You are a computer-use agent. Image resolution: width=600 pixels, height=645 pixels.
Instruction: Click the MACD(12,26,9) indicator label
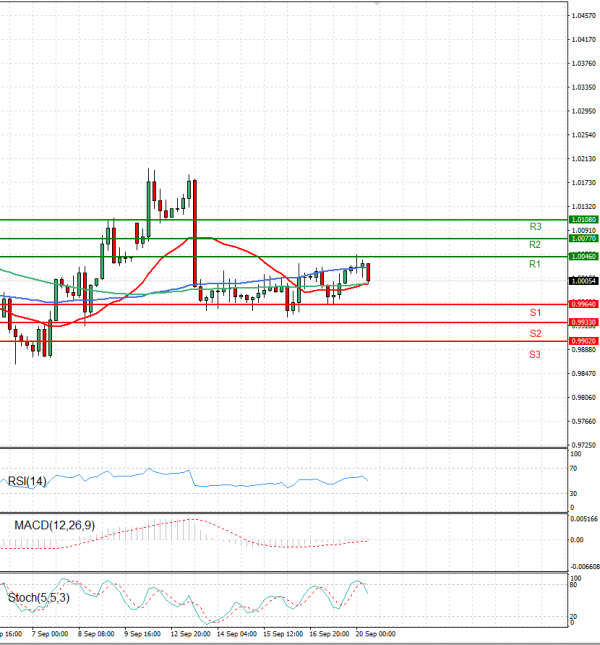coord(54,526)
